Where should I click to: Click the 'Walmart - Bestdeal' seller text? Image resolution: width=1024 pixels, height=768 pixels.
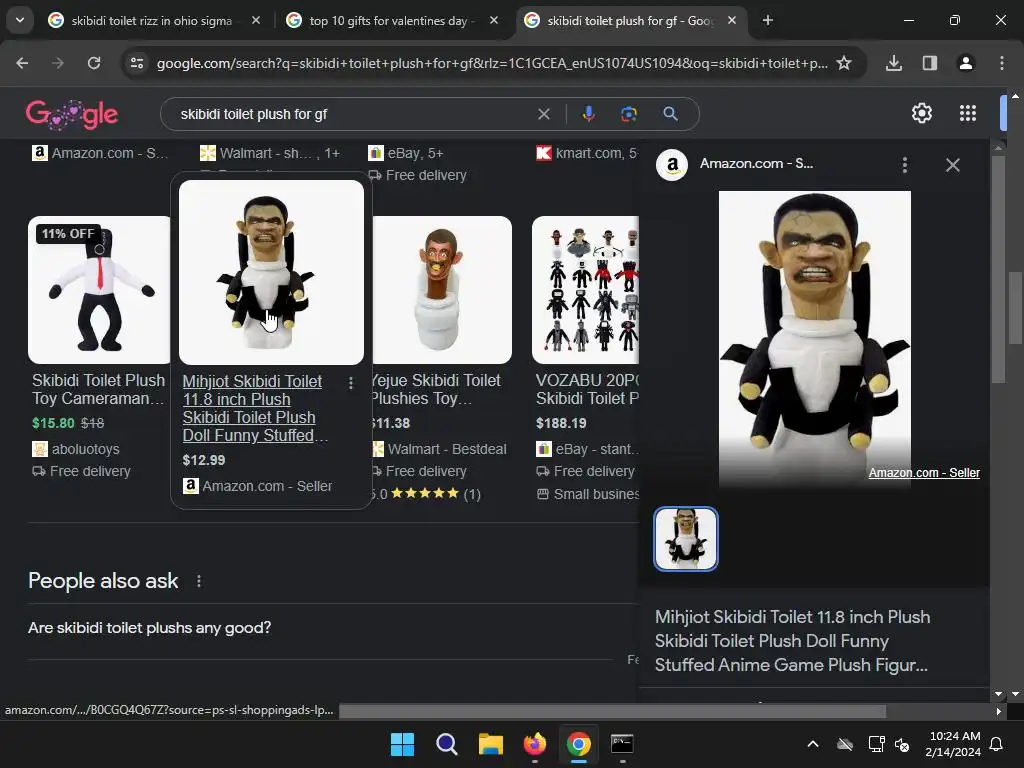447,449
